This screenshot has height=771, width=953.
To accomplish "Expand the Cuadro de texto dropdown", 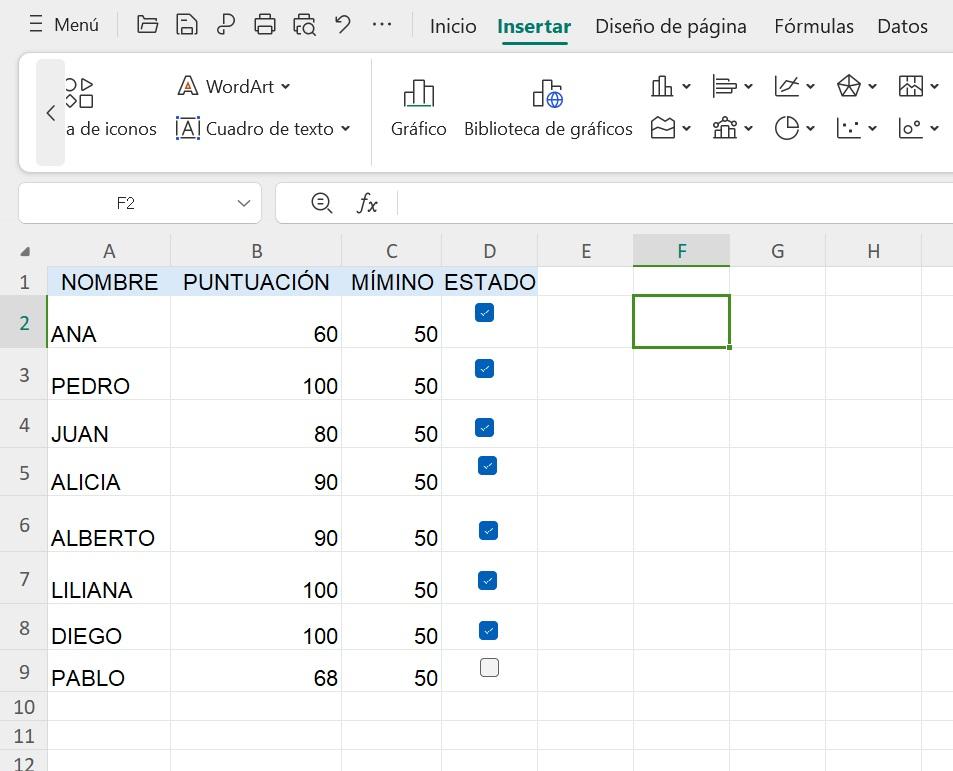I will coord(345,129).
